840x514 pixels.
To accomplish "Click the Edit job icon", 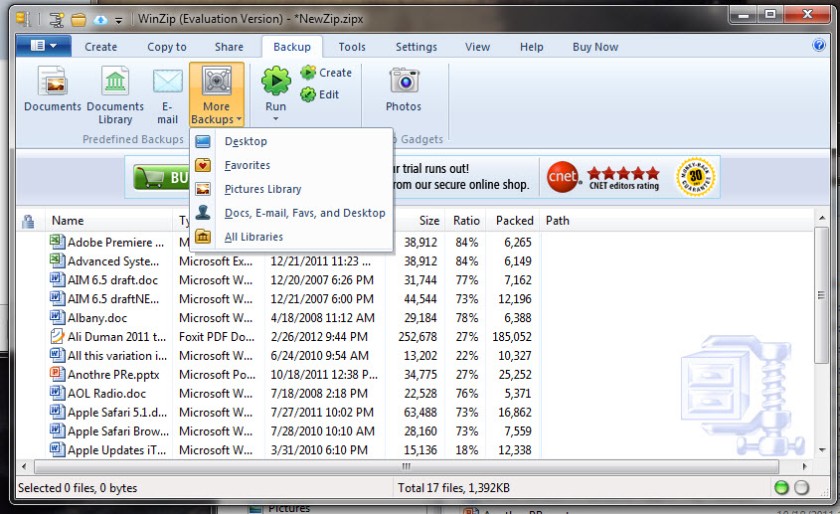I will [x=308, y=95].
